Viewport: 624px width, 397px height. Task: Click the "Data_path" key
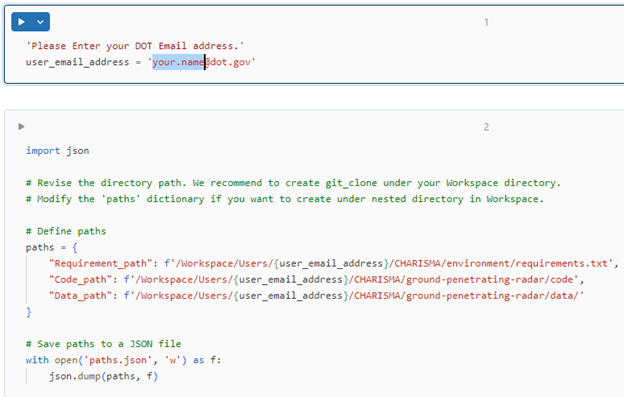pyautogui.click(x=80, y=296)
